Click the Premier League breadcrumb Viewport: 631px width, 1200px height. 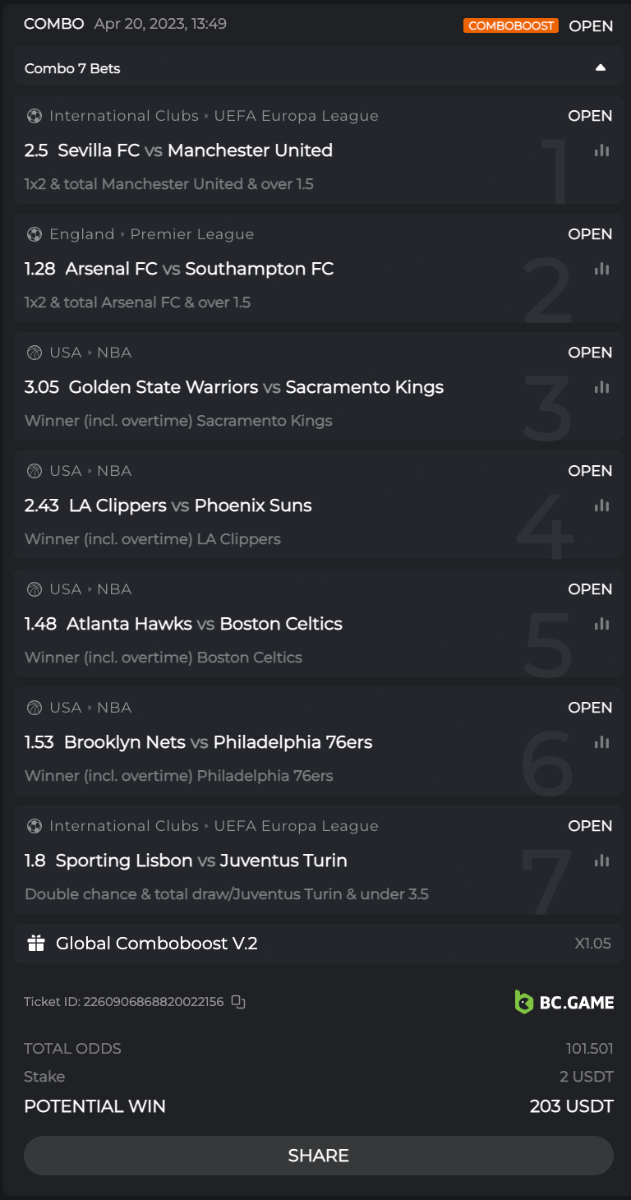pos(192,234)
